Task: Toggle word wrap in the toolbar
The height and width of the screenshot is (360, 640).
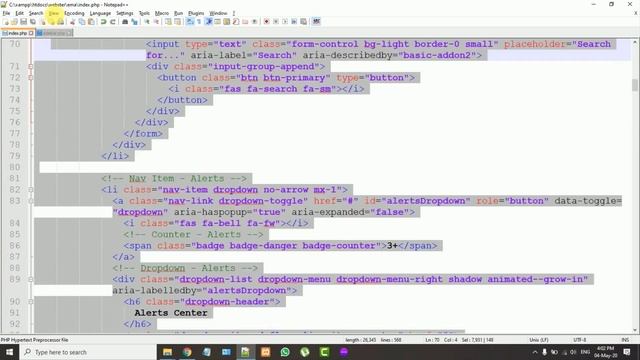Action: pyautogui.click(x=190, y=22)
